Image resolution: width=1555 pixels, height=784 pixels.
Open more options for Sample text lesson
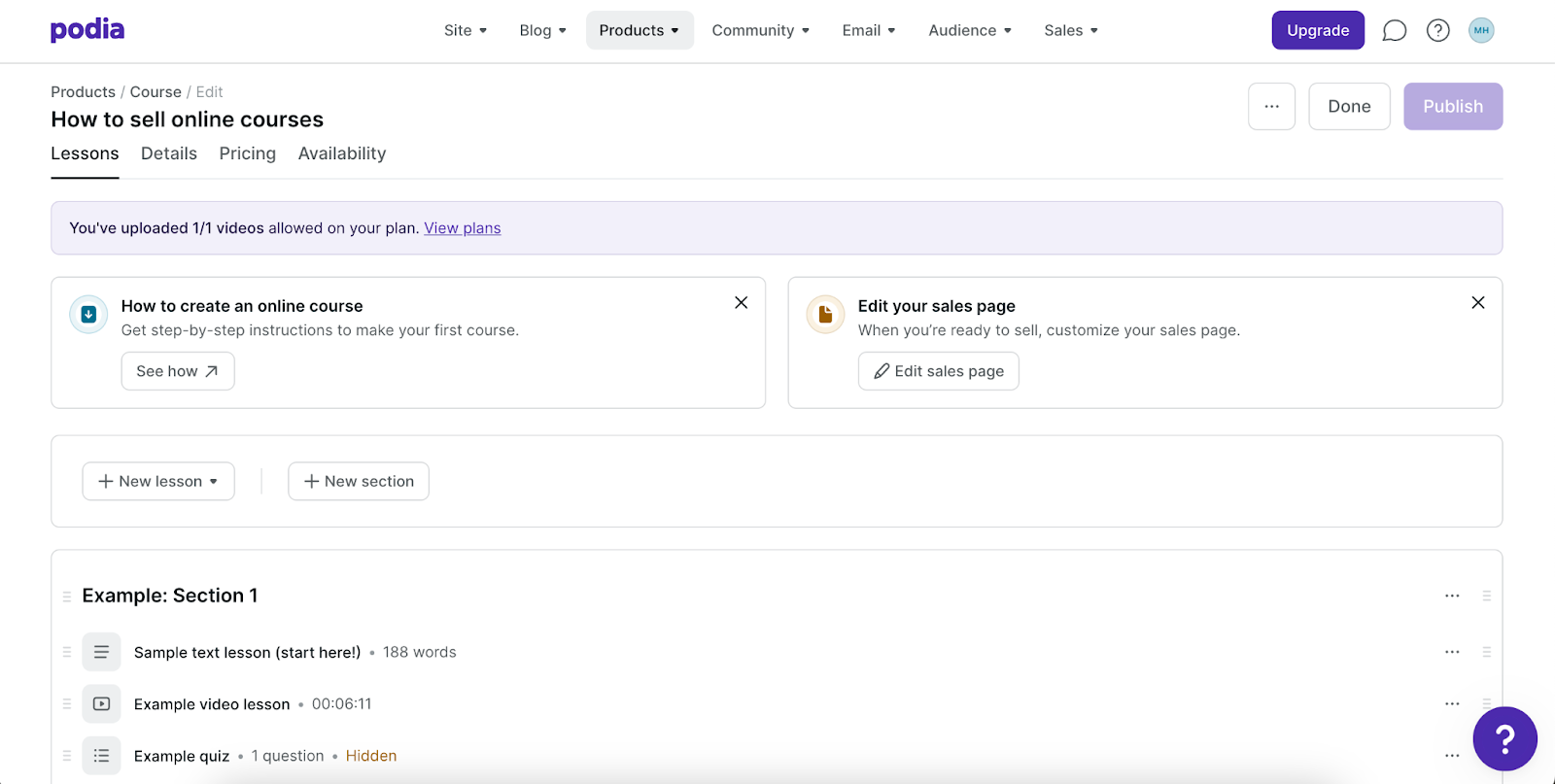pyautogui.click(x=1451, y=652)
